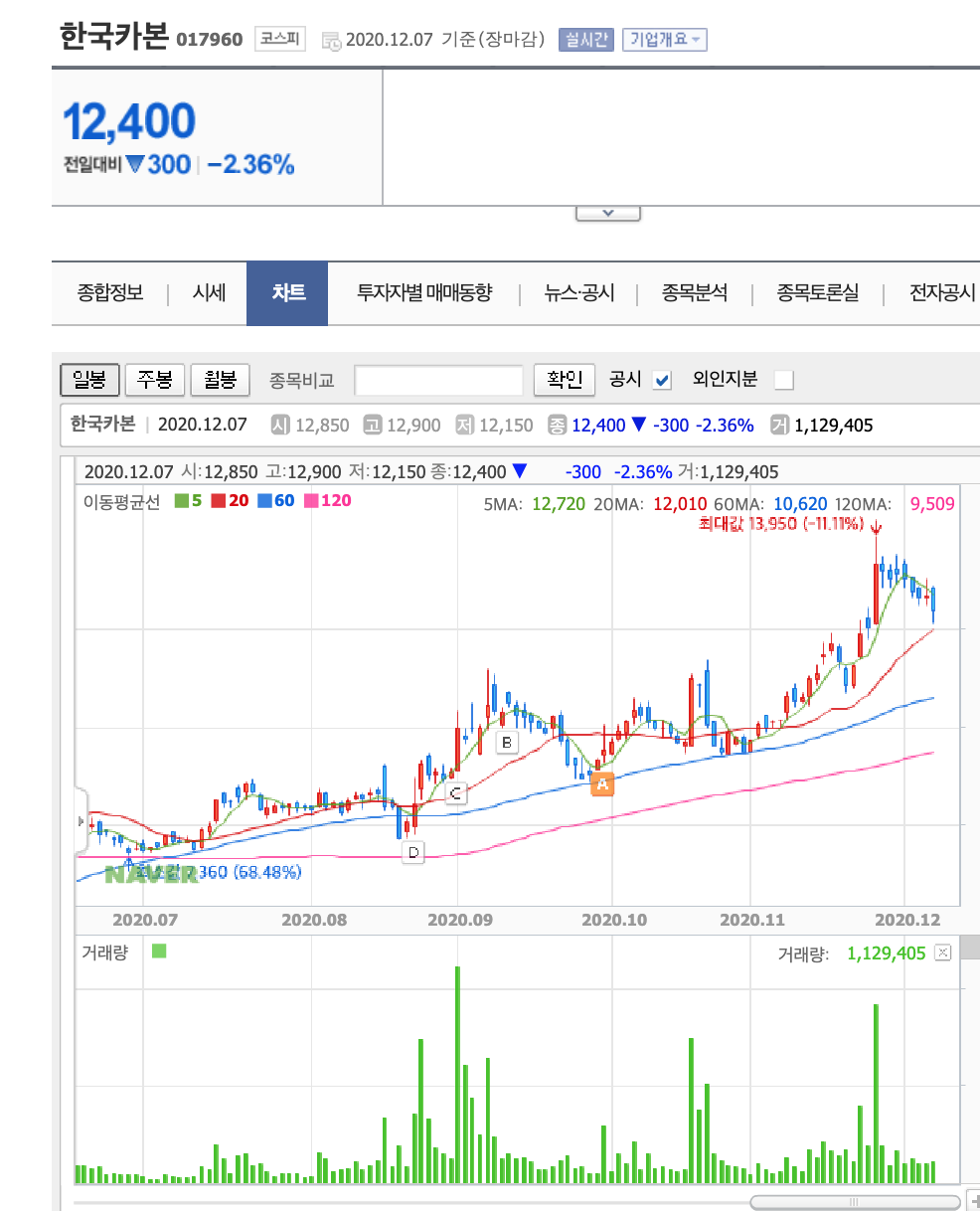Screen dimensions: 980x1211
Task: Go to 뉴스·공시 tab
Action: click(579, 293)
